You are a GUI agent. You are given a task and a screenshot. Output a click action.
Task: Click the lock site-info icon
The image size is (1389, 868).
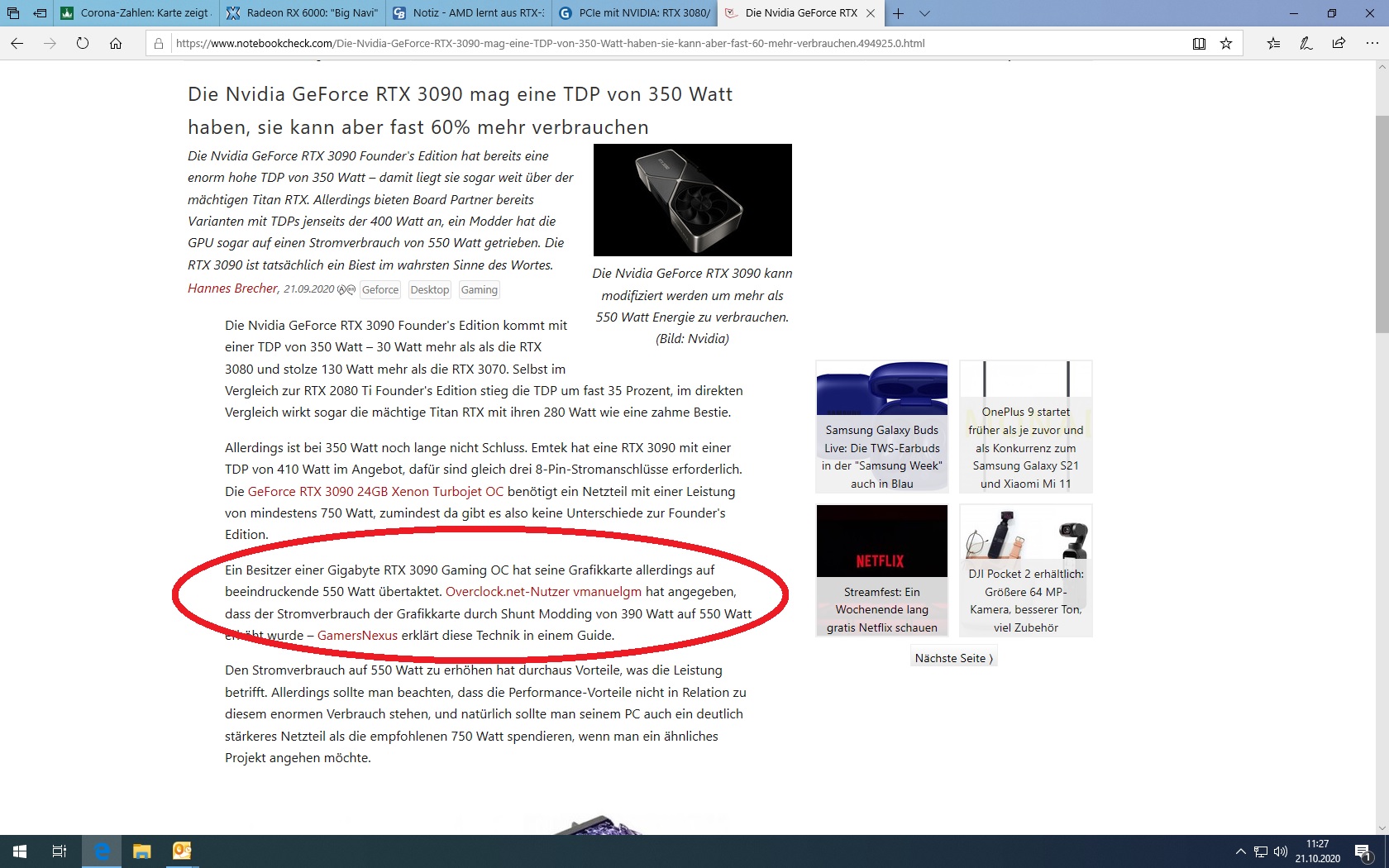click(x=159, y=44)
